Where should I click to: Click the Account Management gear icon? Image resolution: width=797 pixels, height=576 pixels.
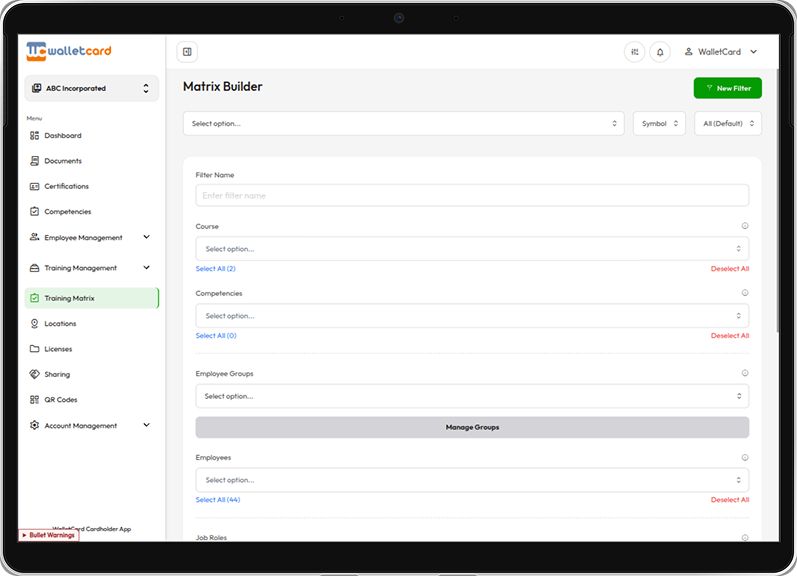pyautogui.click(x=34, y=425)
